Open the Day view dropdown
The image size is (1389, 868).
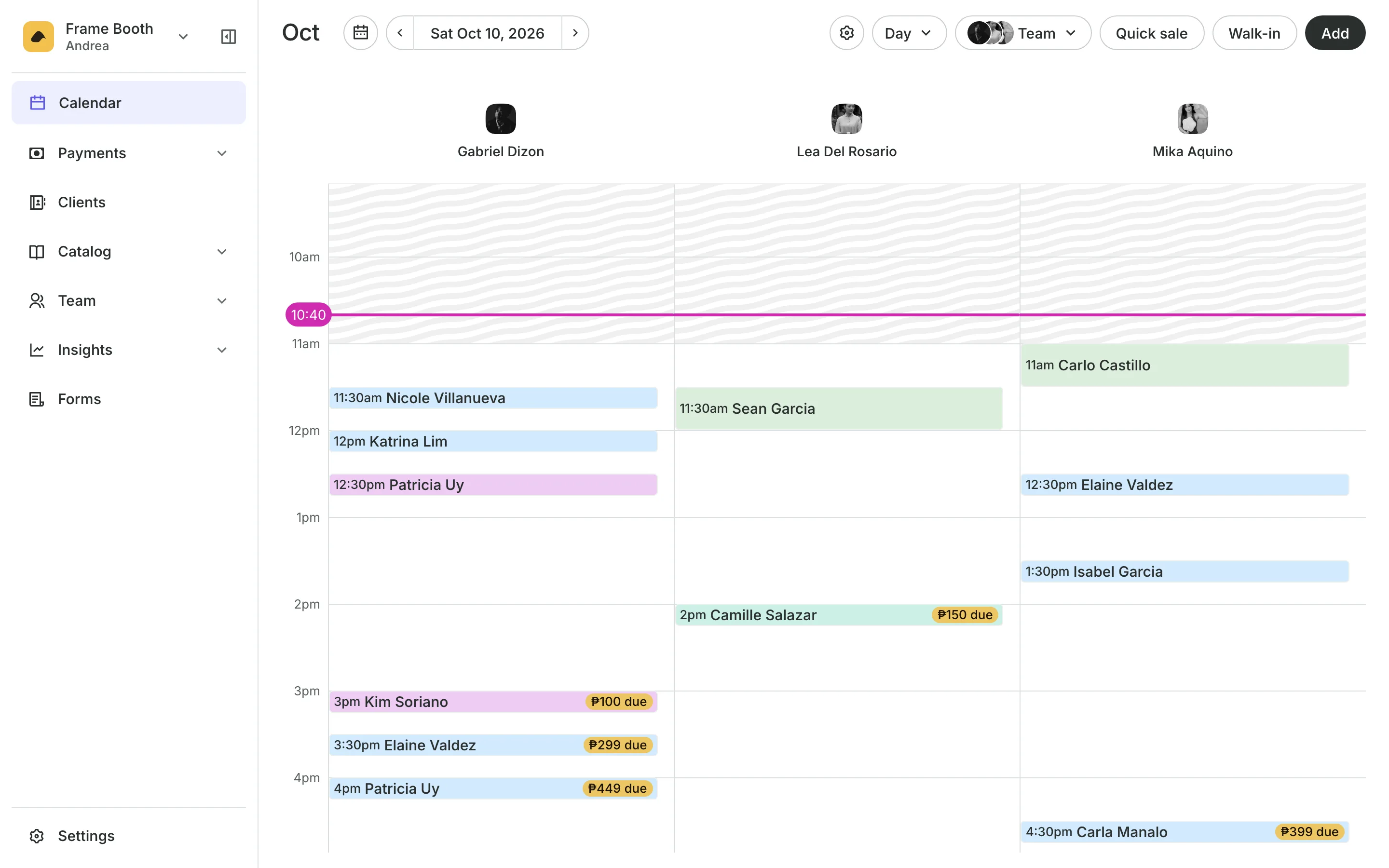coord(909,33)
